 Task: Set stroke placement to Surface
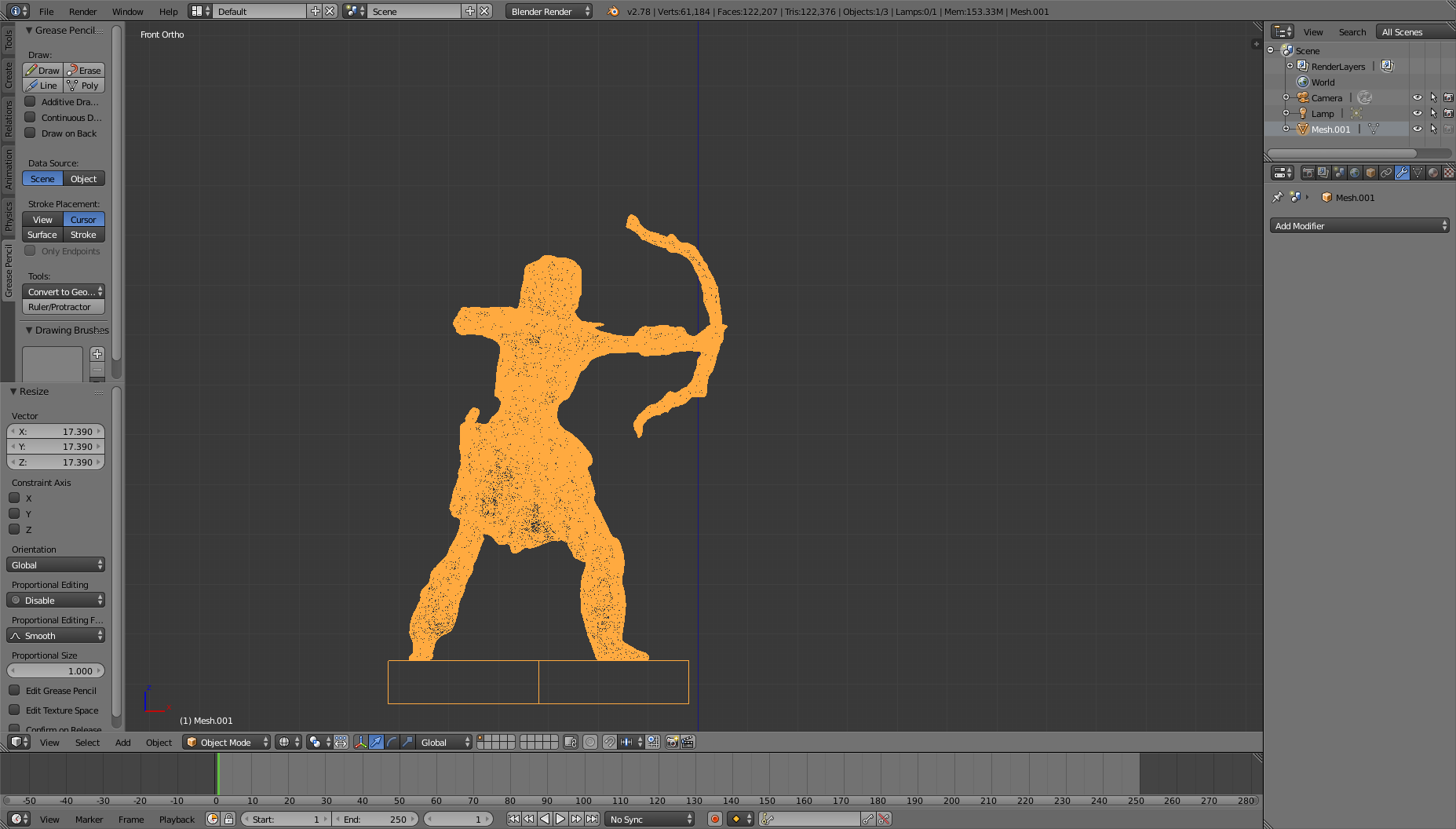(x=42, y=234)
